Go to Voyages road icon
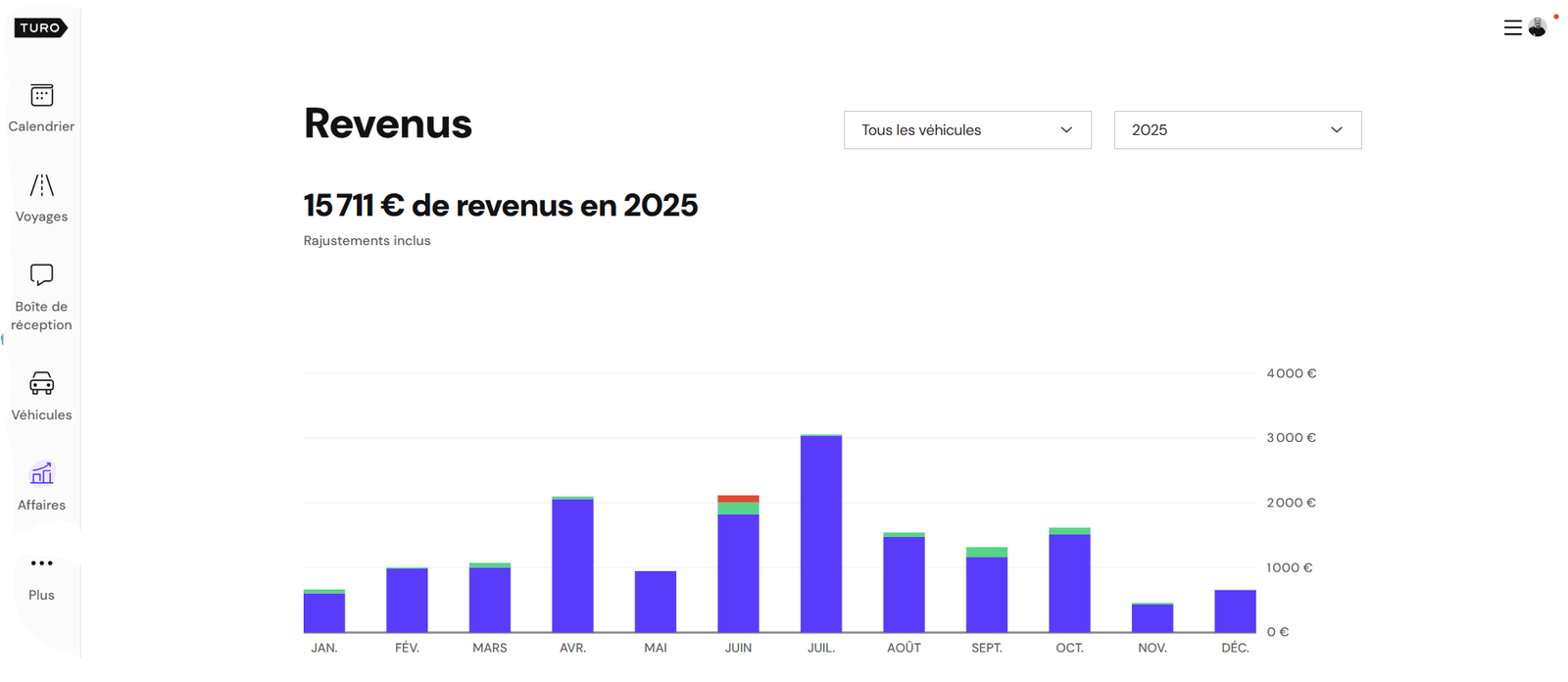Screen dimensions: 1568x682 [41, 185]
